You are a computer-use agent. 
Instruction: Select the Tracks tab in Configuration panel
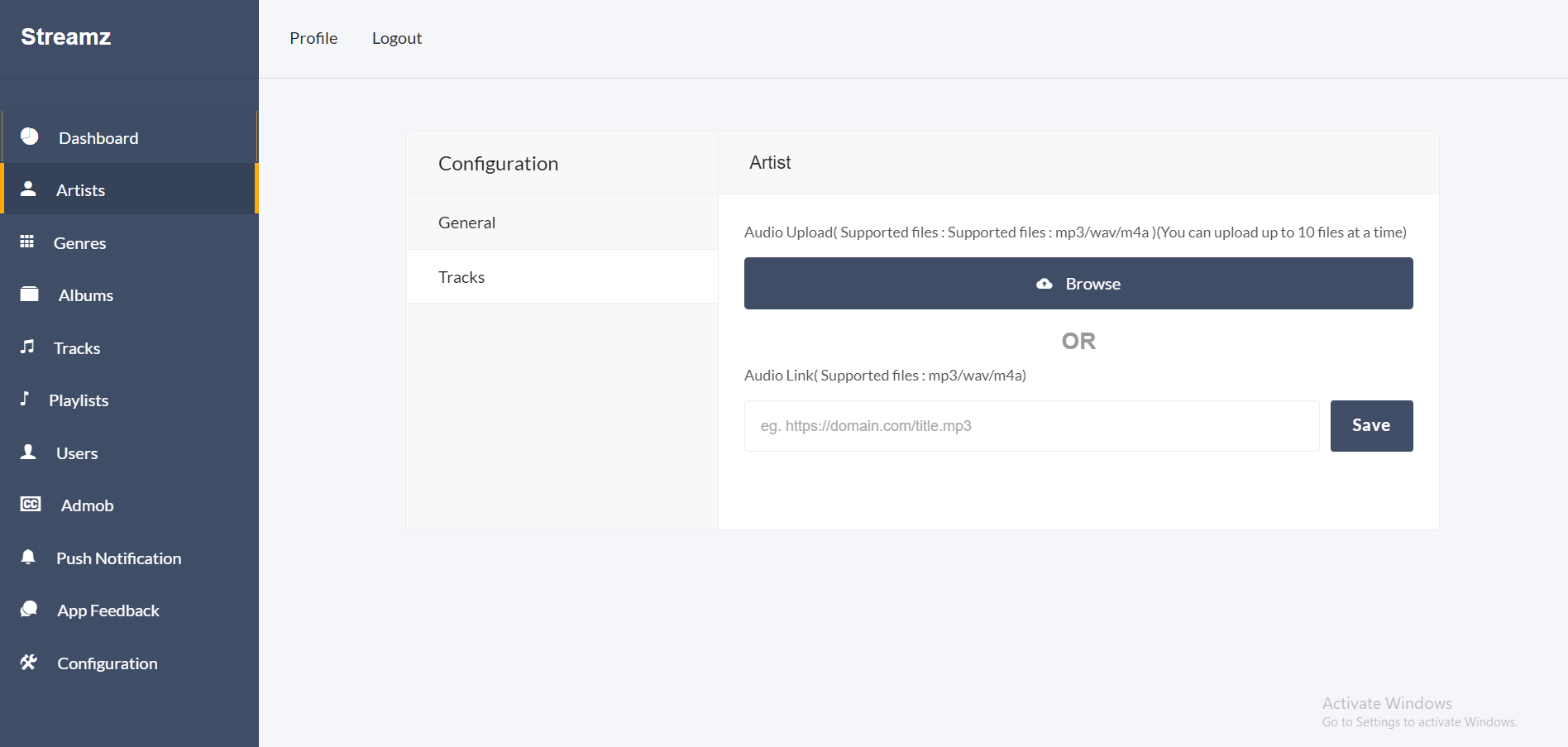pyautogui.click(x=461, y=277)
